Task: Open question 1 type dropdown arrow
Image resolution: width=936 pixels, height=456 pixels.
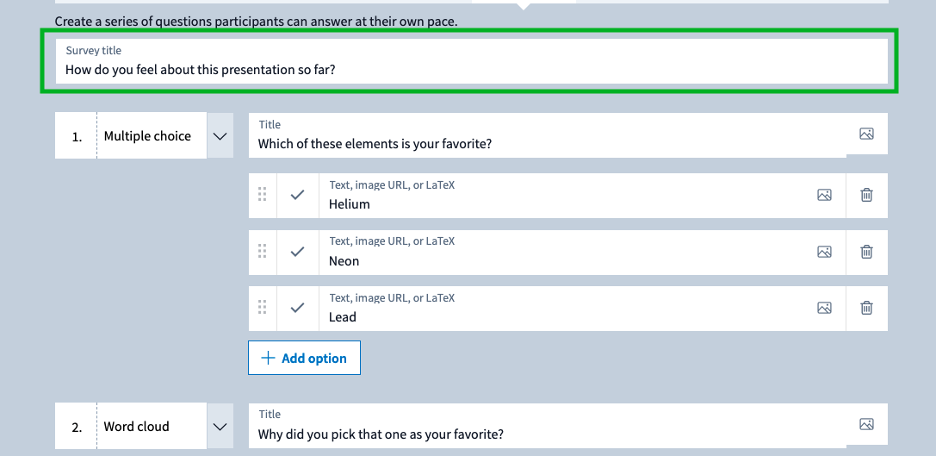Action: (220, 136)
